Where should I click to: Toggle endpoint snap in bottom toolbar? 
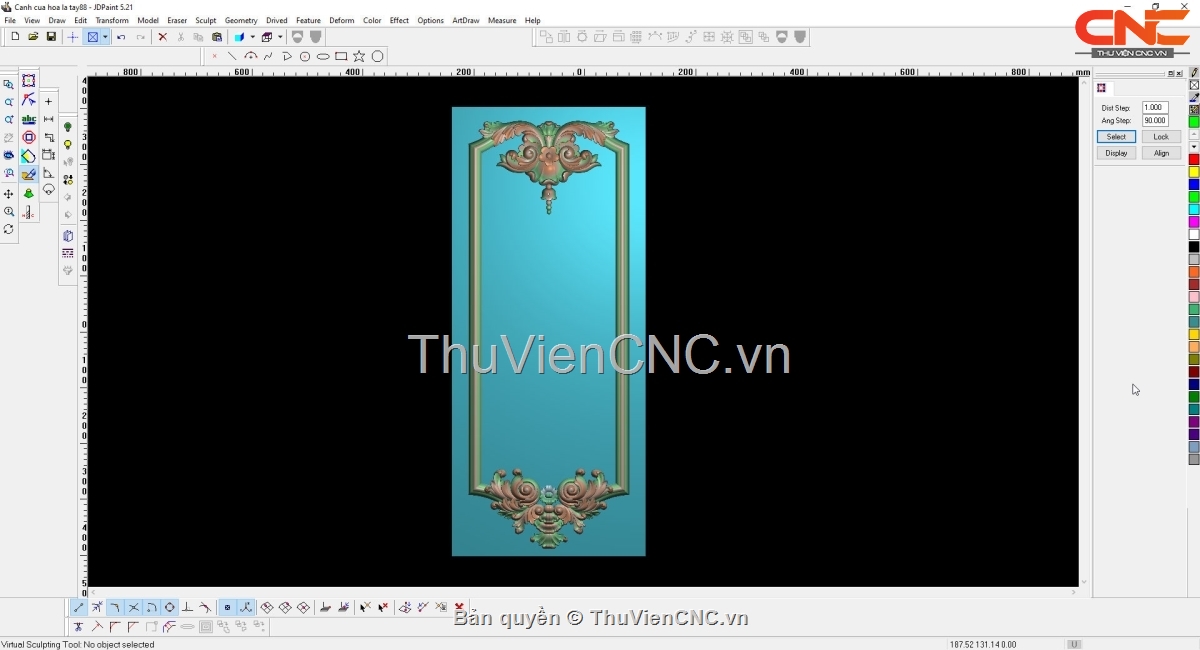click(x=79, y=607)
